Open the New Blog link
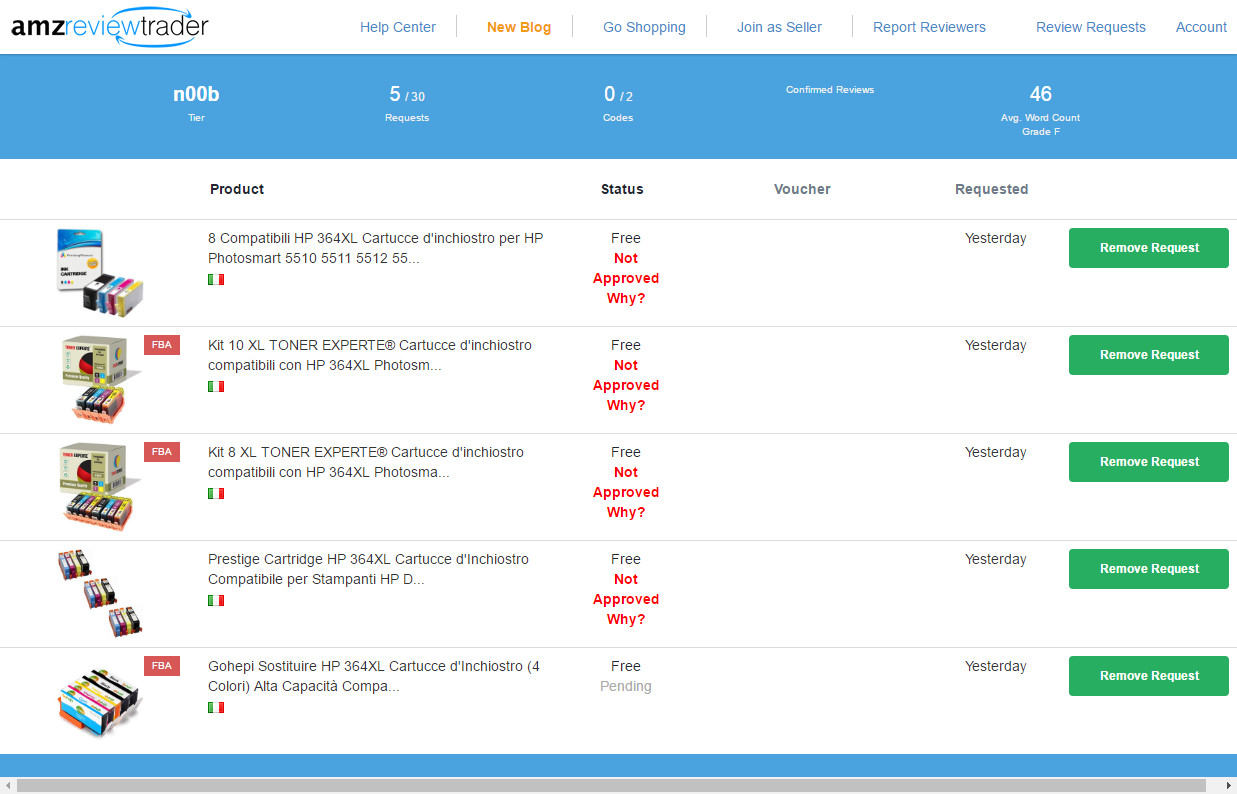Screen dimensions: 1237x794 [519, 27]
